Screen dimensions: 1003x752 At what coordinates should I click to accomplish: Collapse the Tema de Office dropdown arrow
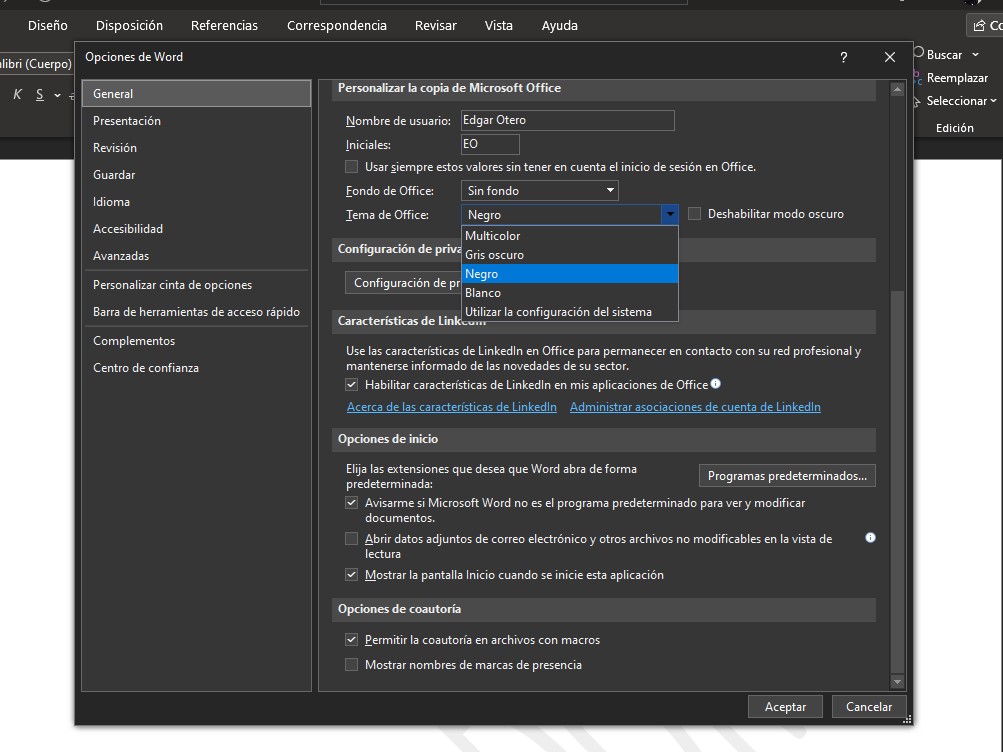[669, 215]
